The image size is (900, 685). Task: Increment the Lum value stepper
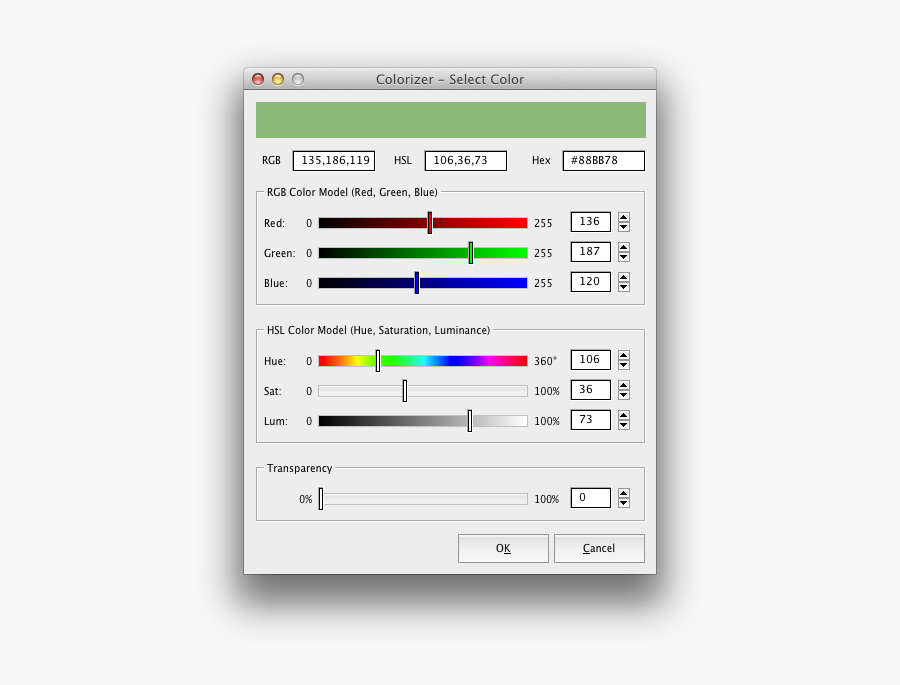tap(624, 415)
